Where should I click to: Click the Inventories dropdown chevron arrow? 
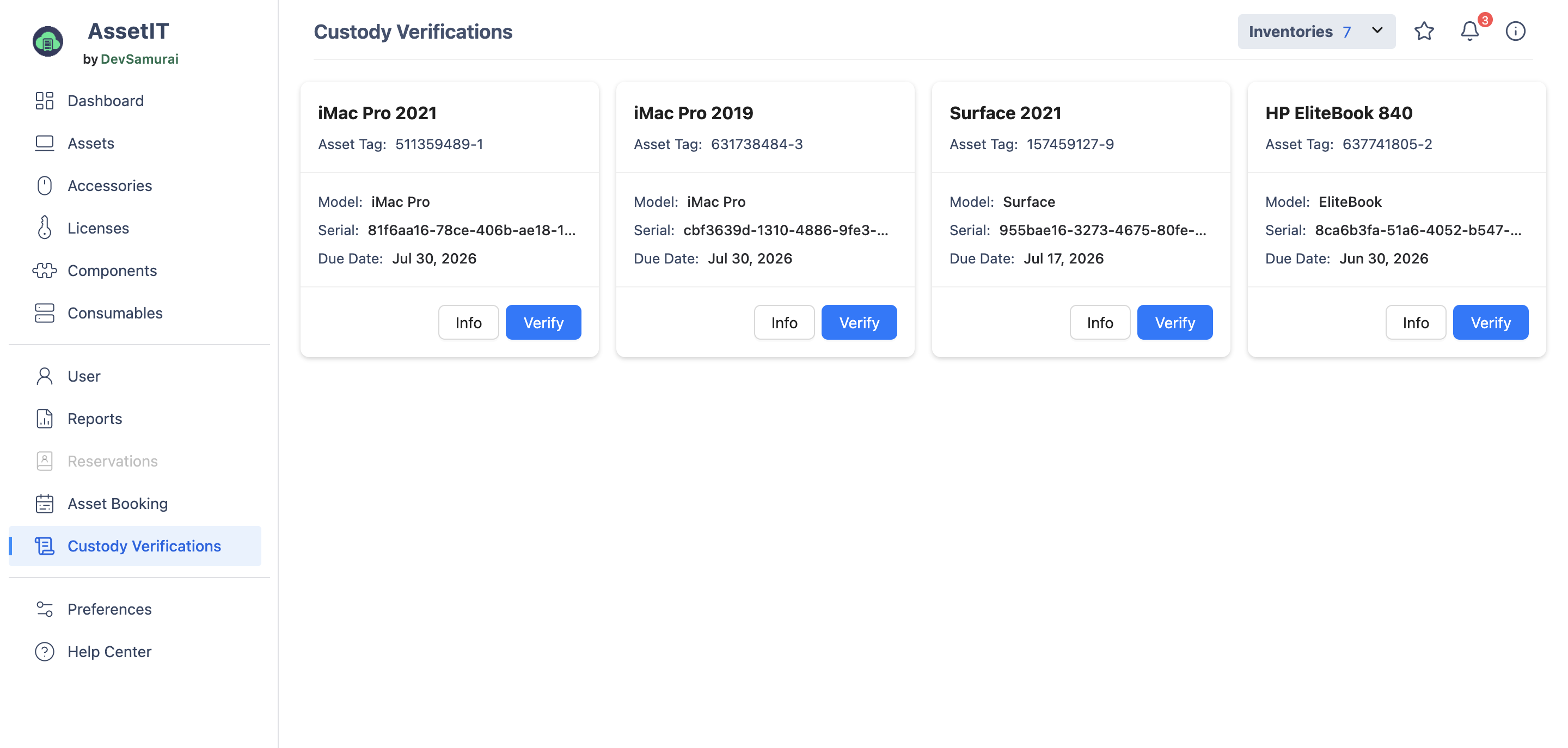point(1377,30)
